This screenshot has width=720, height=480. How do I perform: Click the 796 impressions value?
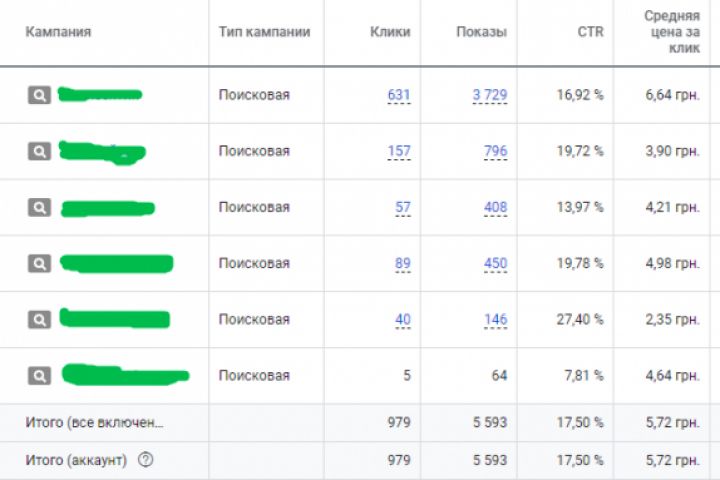coord(495,151)
